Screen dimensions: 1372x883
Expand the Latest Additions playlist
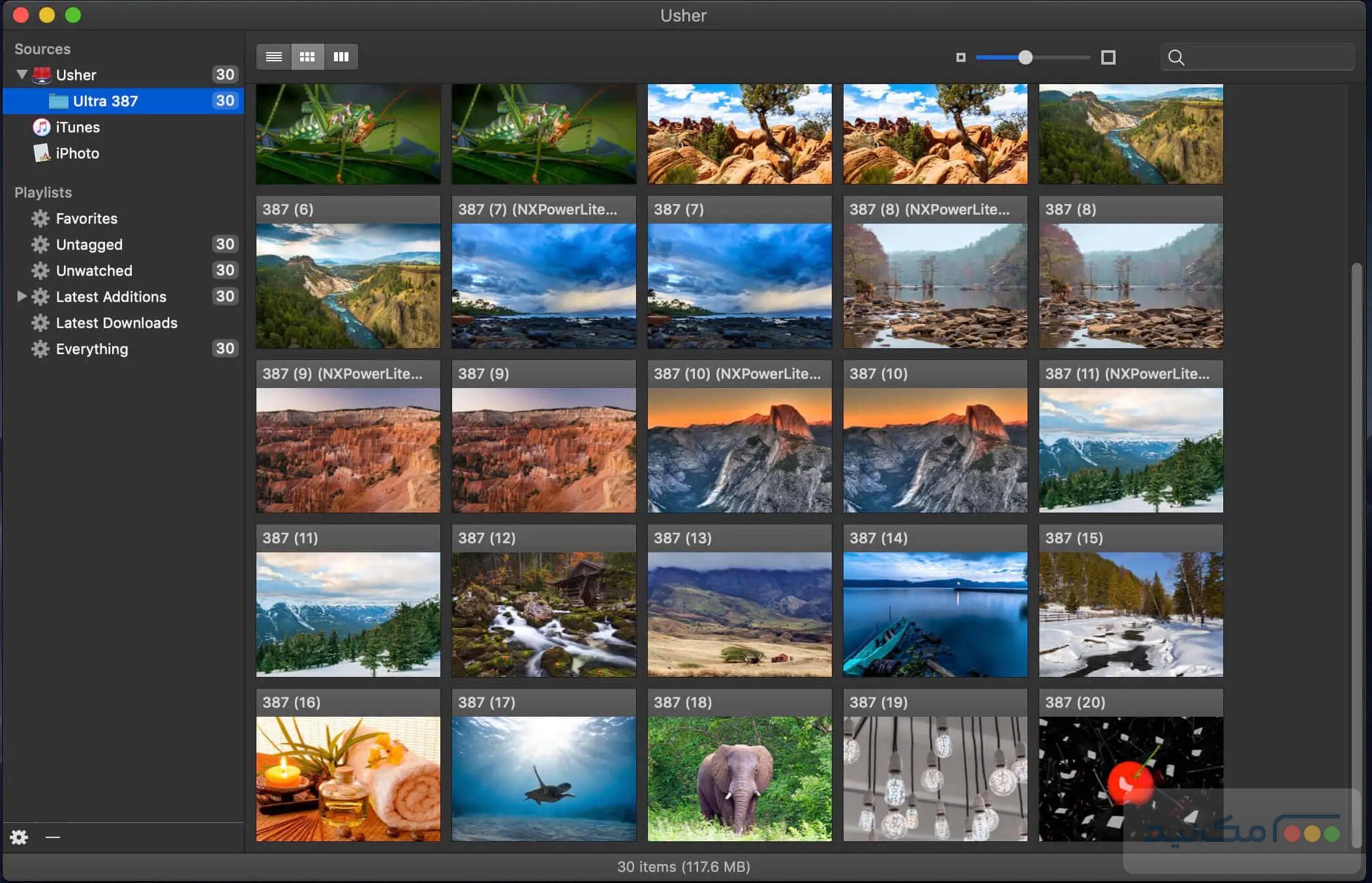click(x=22, y=297)
